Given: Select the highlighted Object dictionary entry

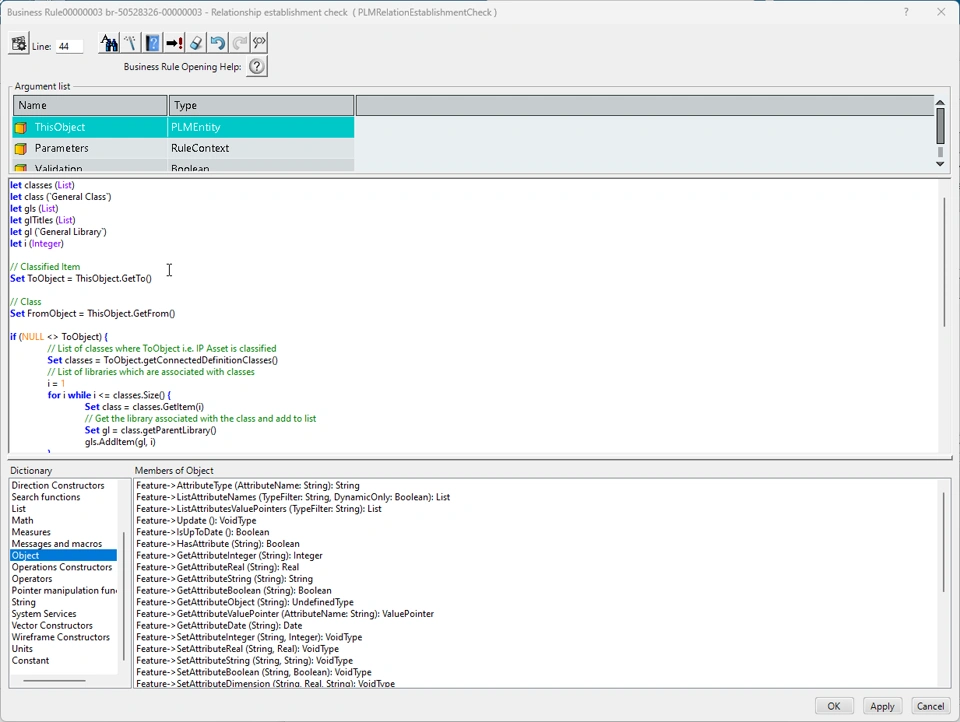Looking at the screenshot, I should tap(63, 555).
